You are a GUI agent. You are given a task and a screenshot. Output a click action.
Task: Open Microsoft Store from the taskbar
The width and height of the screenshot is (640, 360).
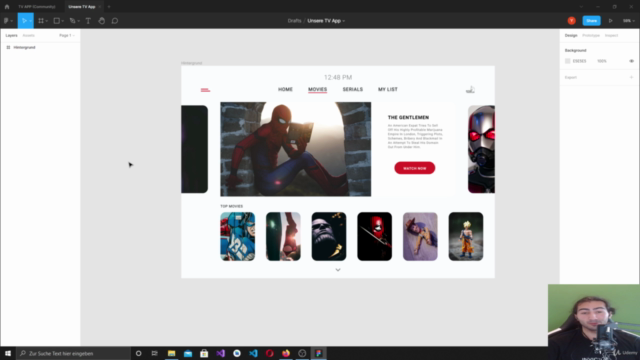[x=204, y=353]
